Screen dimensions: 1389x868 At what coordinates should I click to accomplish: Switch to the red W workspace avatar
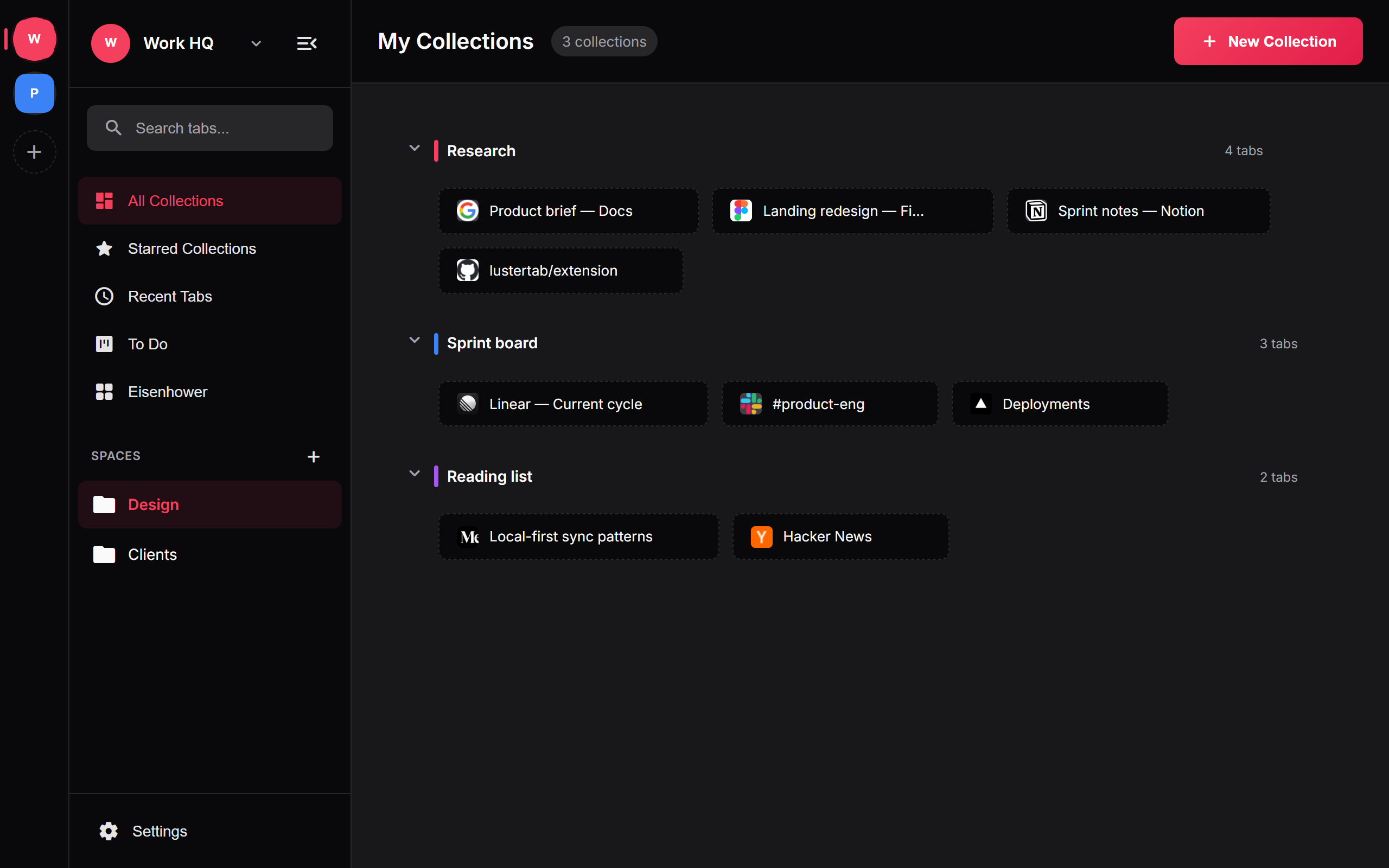pos(34,39)
